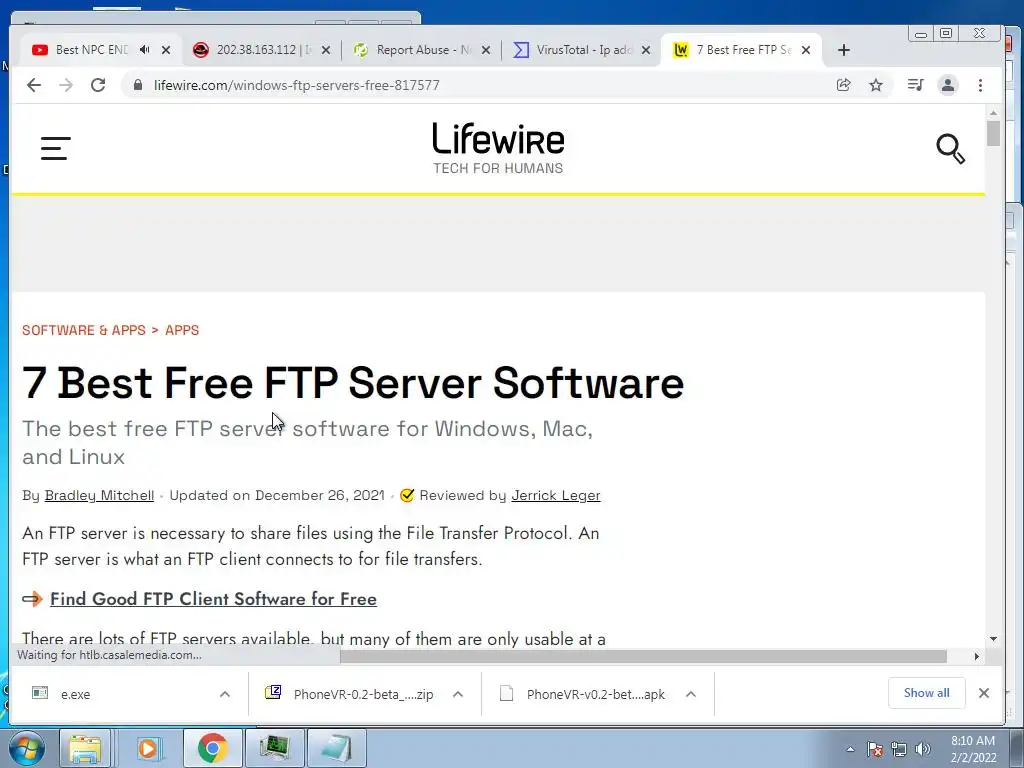Open the notepad-like taskbar app
Image resolution: width=1024 pixels, height=768 pixels.
[x=336, y=748]
